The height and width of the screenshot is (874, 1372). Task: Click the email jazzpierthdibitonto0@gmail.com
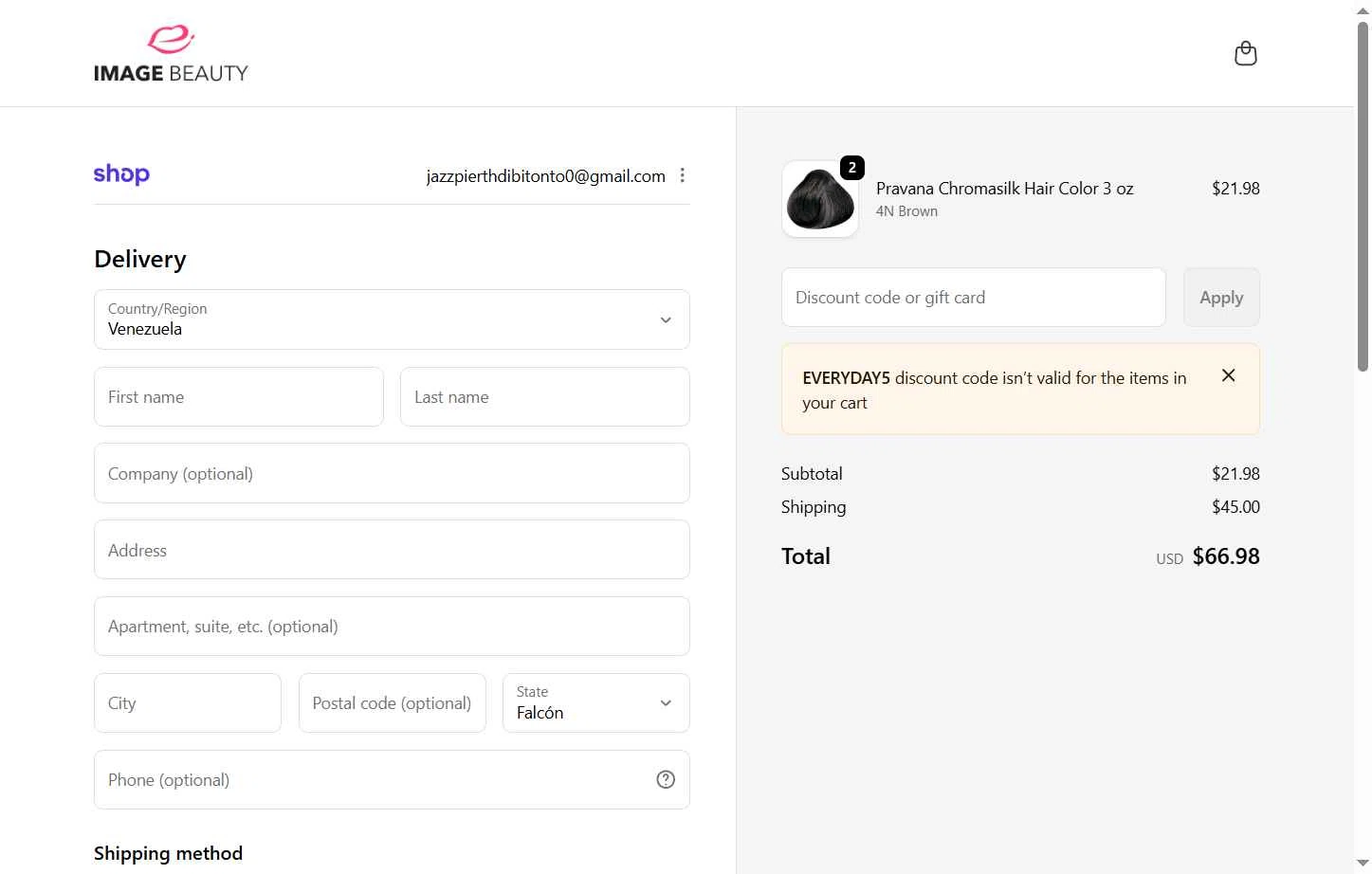tap(545, 175)
